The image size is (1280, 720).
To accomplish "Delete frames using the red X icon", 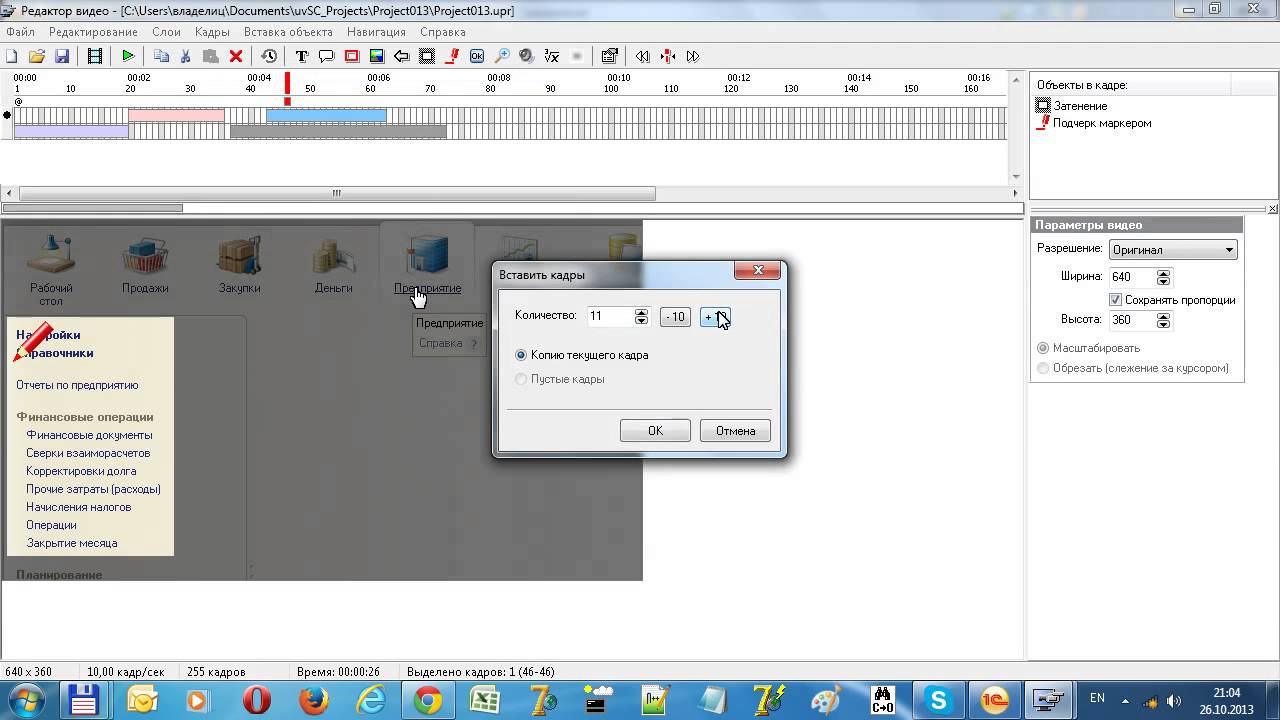I will pyautogui.click(x=236, y=56).
